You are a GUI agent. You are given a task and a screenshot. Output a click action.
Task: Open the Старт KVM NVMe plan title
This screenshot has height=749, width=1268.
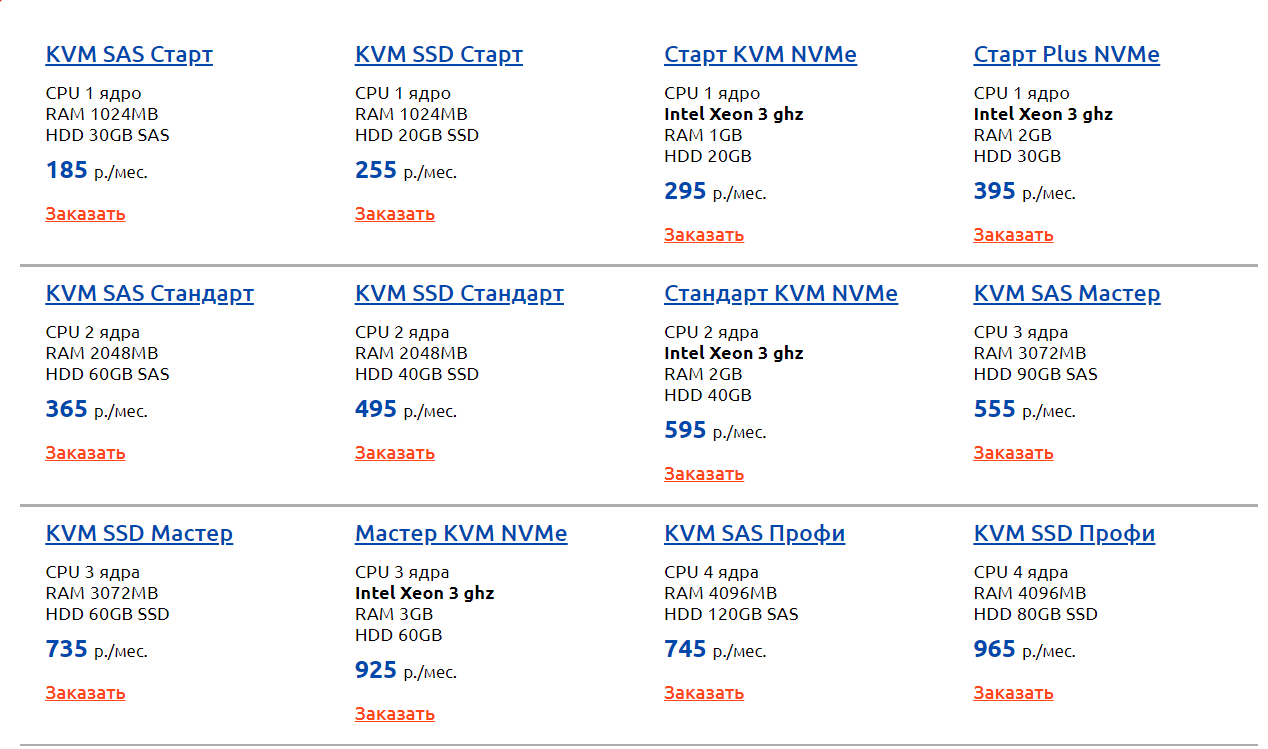[x=760, y=55]
